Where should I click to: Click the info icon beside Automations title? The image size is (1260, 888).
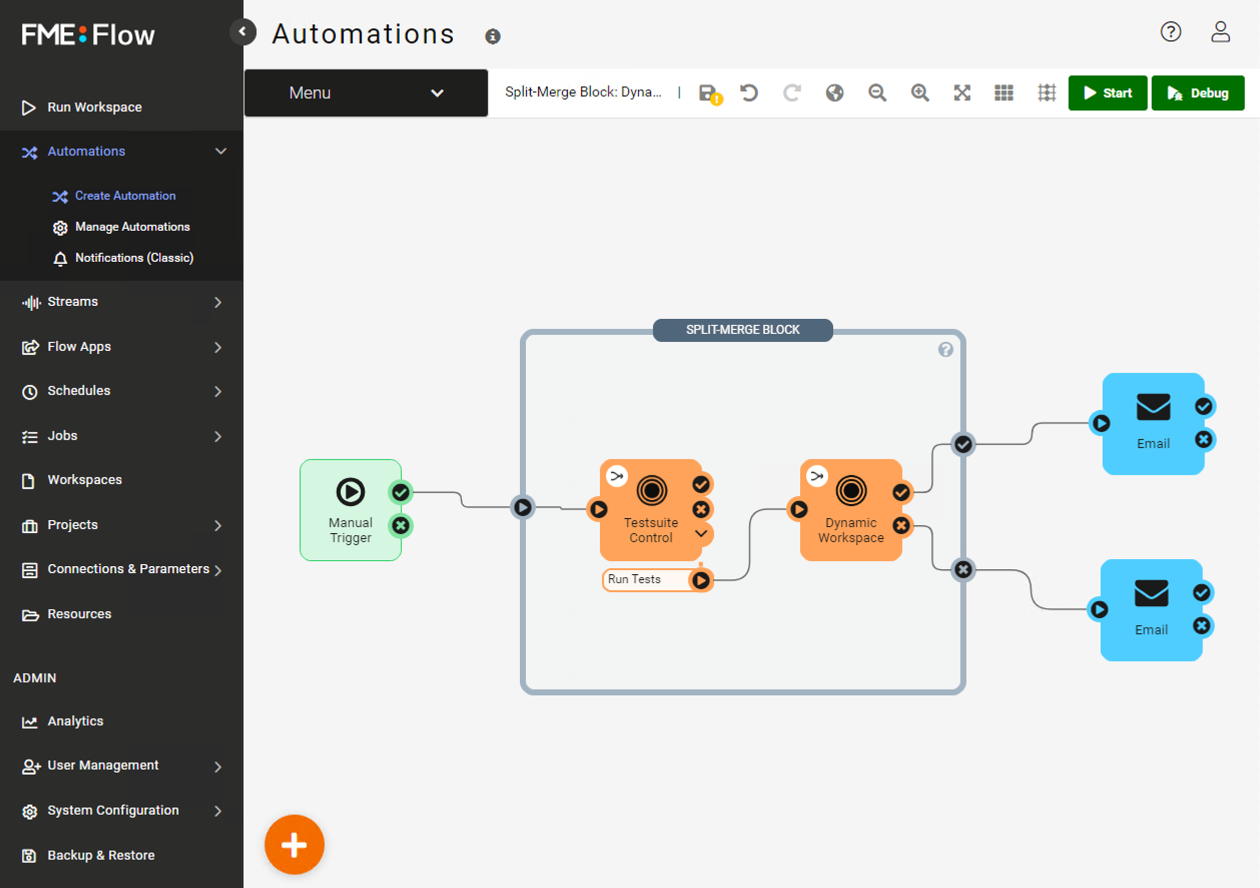[x=492, y=36]
